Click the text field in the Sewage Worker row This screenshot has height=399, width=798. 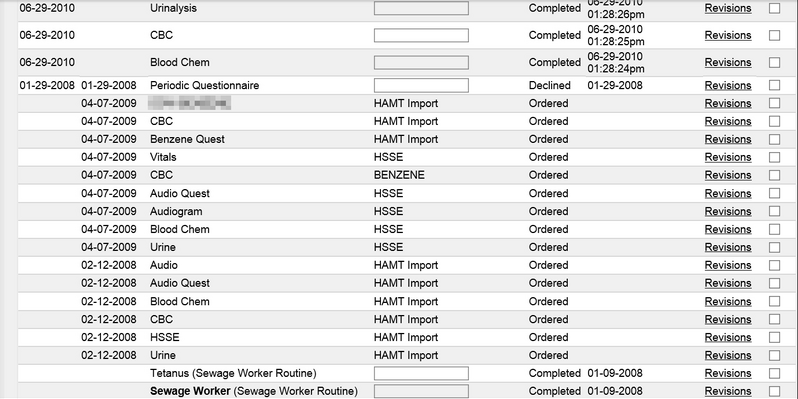coord(421,391)
